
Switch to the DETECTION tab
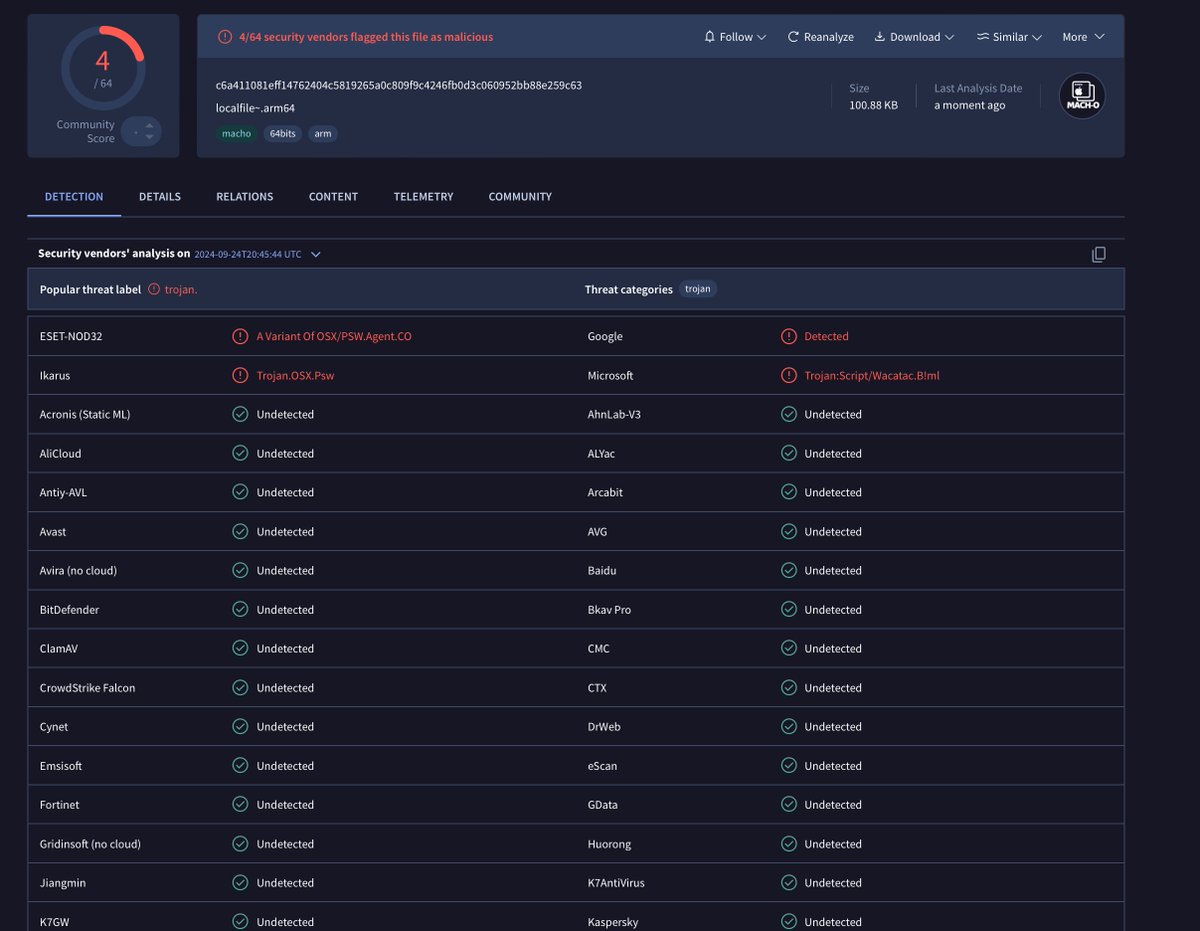[x=74, y=197]
